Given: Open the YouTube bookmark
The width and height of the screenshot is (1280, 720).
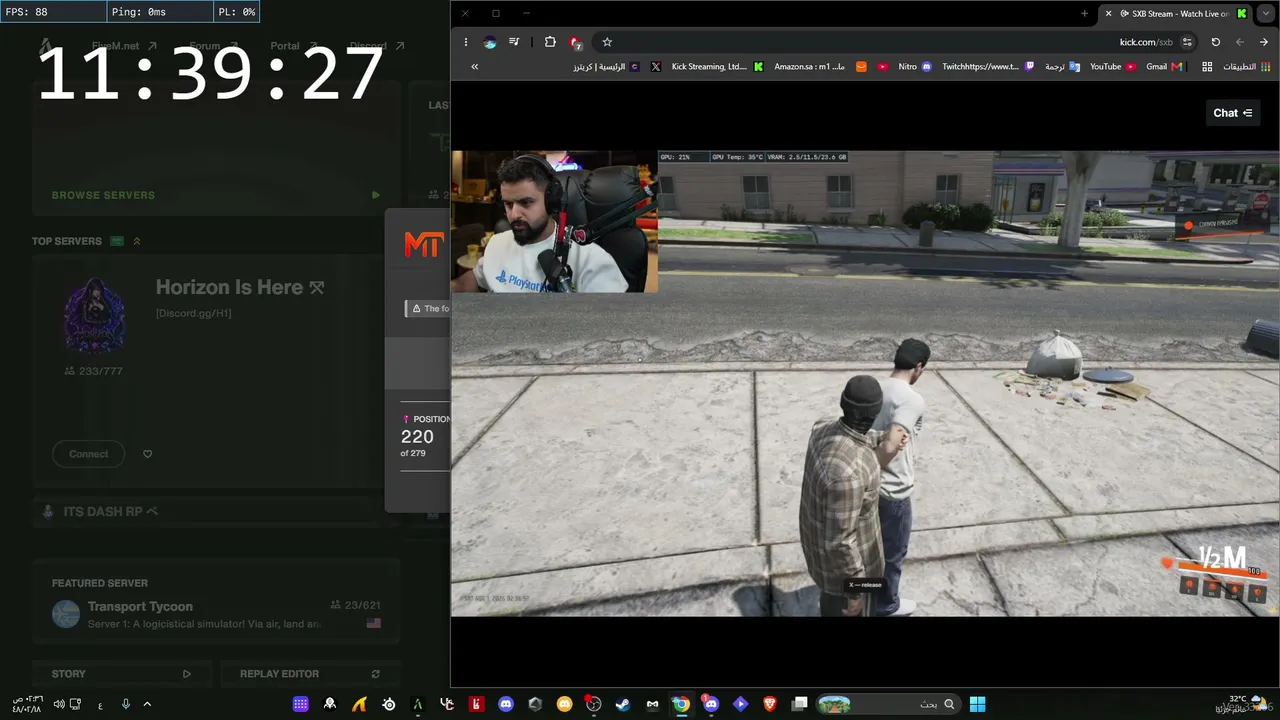Looking at the screenshot, I should [x=1113, y=67].
